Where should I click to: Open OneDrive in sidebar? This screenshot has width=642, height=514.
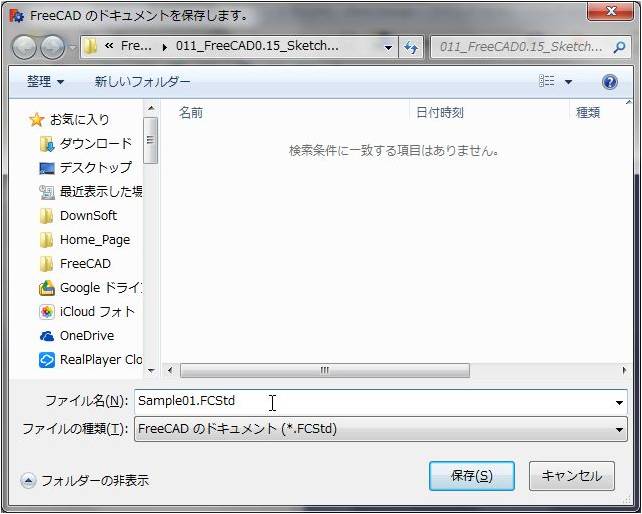click(x=87, y=335)
